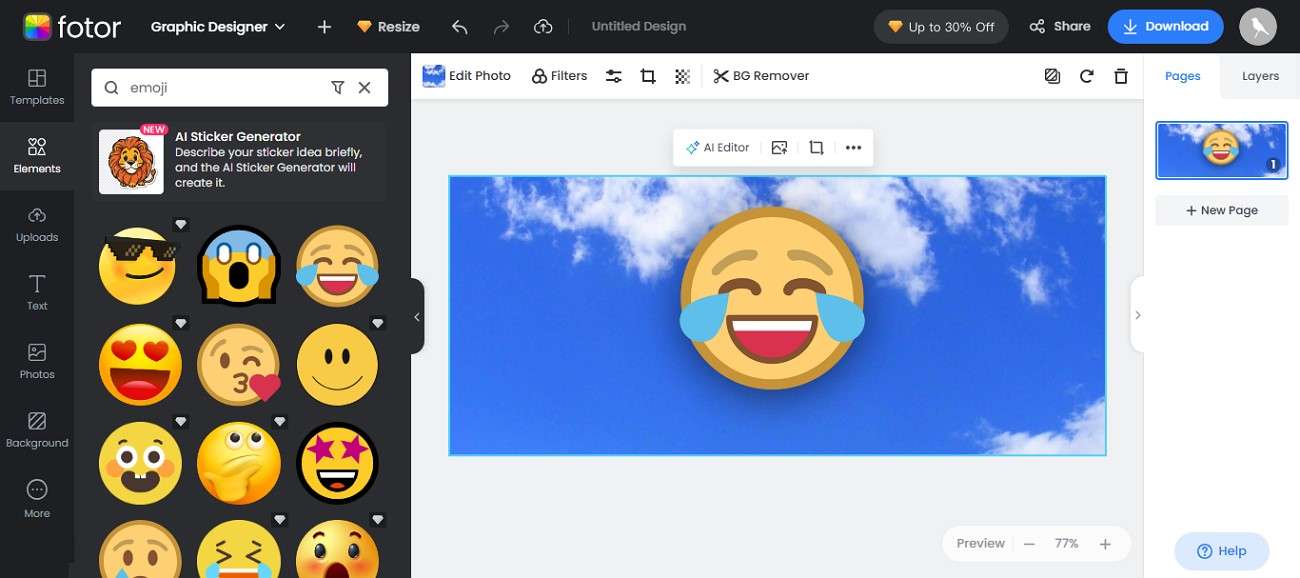Screen dimensions: 1300x578
Task: Expand the right panel collapse arrow
Action: coord(1137,315)
